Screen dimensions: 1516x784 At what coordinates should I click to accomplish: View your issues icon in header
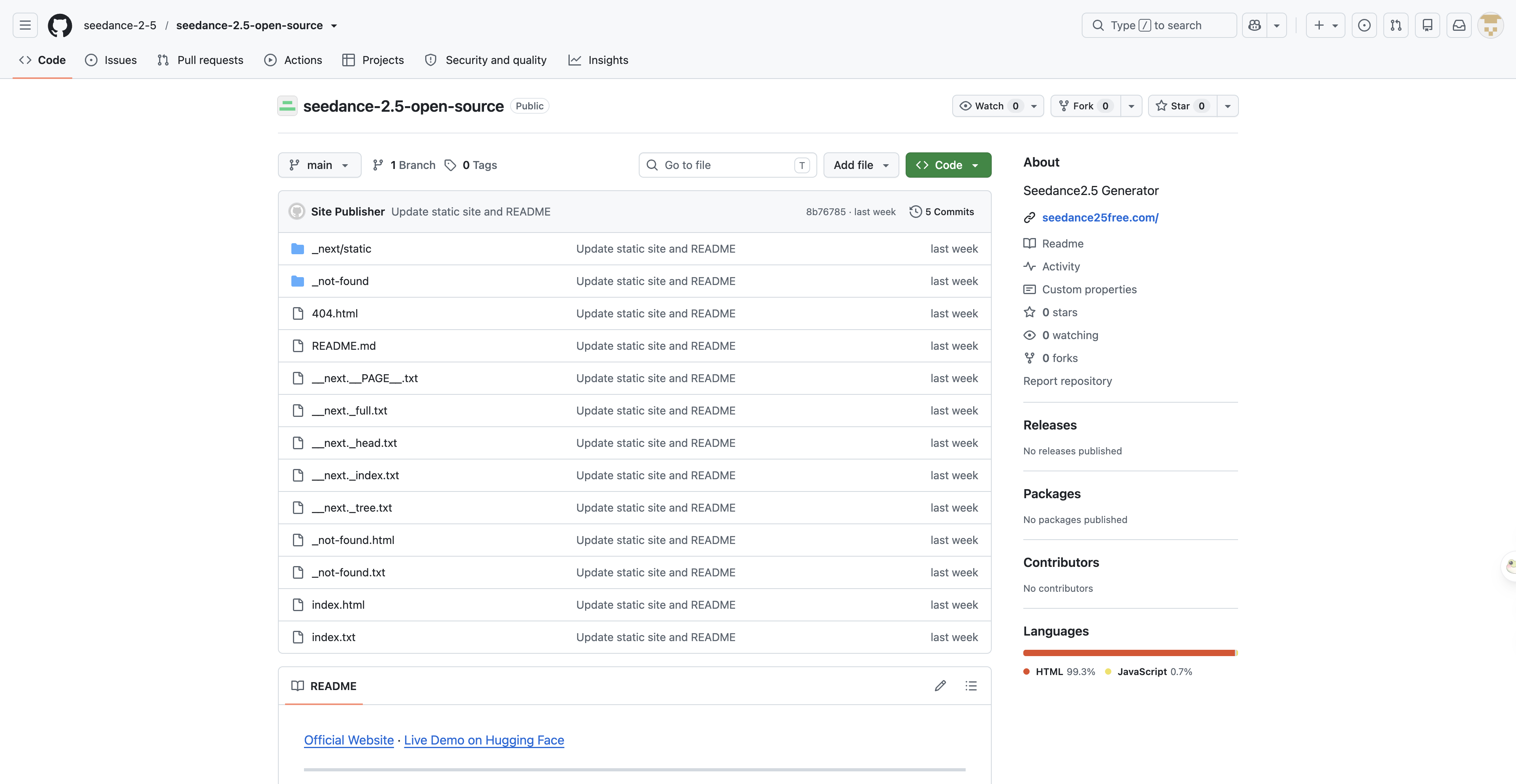(x=1364, y=25)
